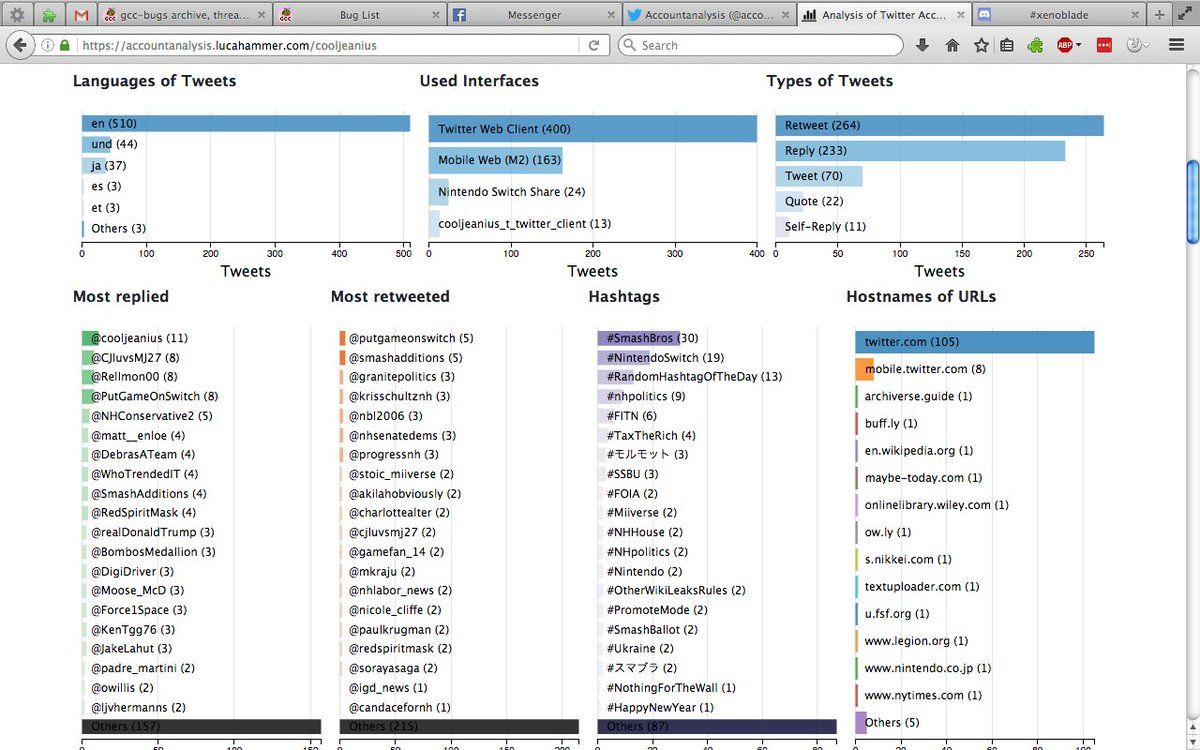
Task: Open the Adblock Plus ABP icon
Action: [1064, 45]
